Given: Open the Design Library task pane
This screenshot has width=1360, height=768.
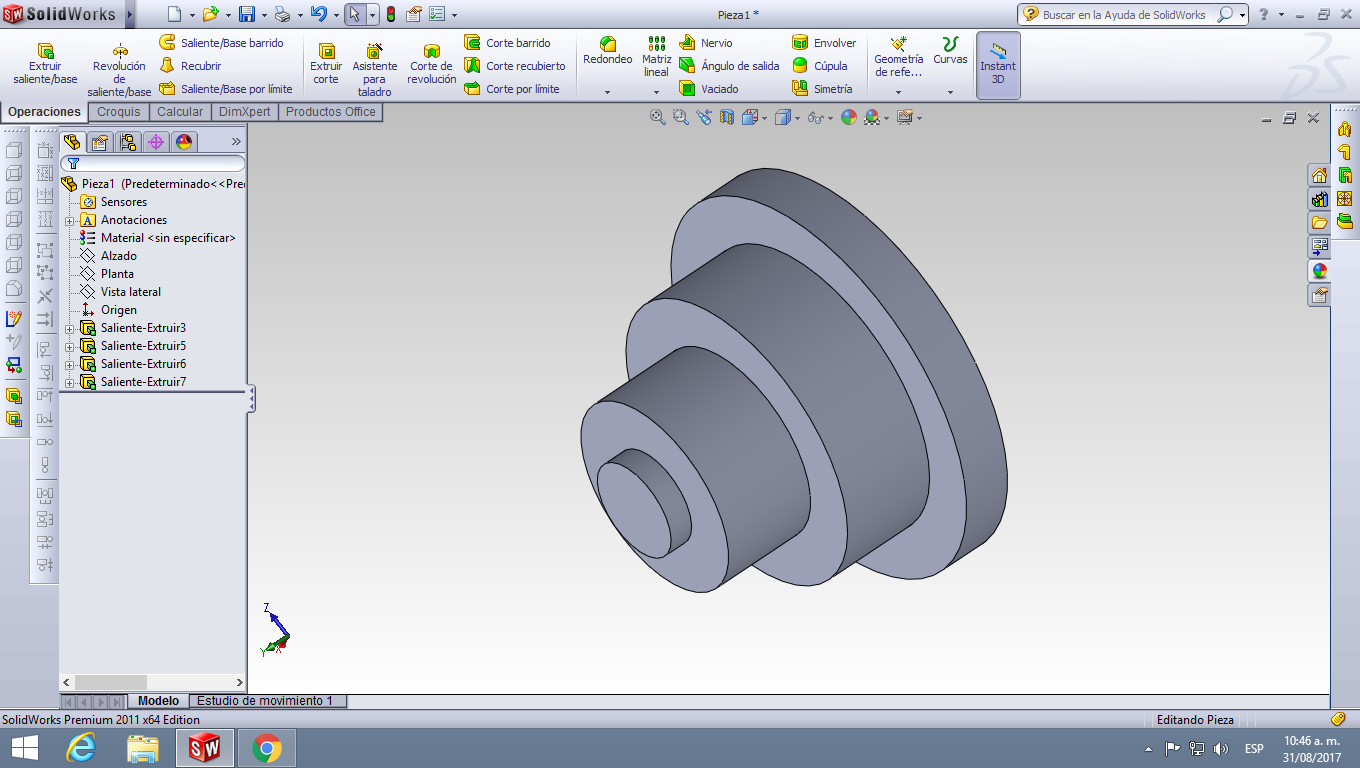Looking at the screenshot, I should click(x=1318, y=199).
